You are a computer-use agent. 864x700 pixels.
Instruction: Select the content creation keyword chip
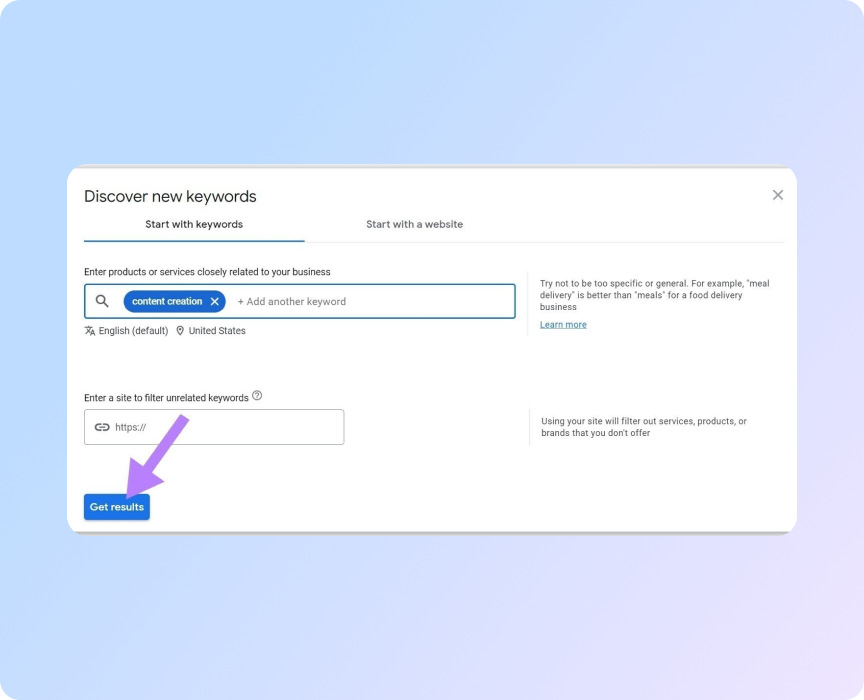[166, 301]
